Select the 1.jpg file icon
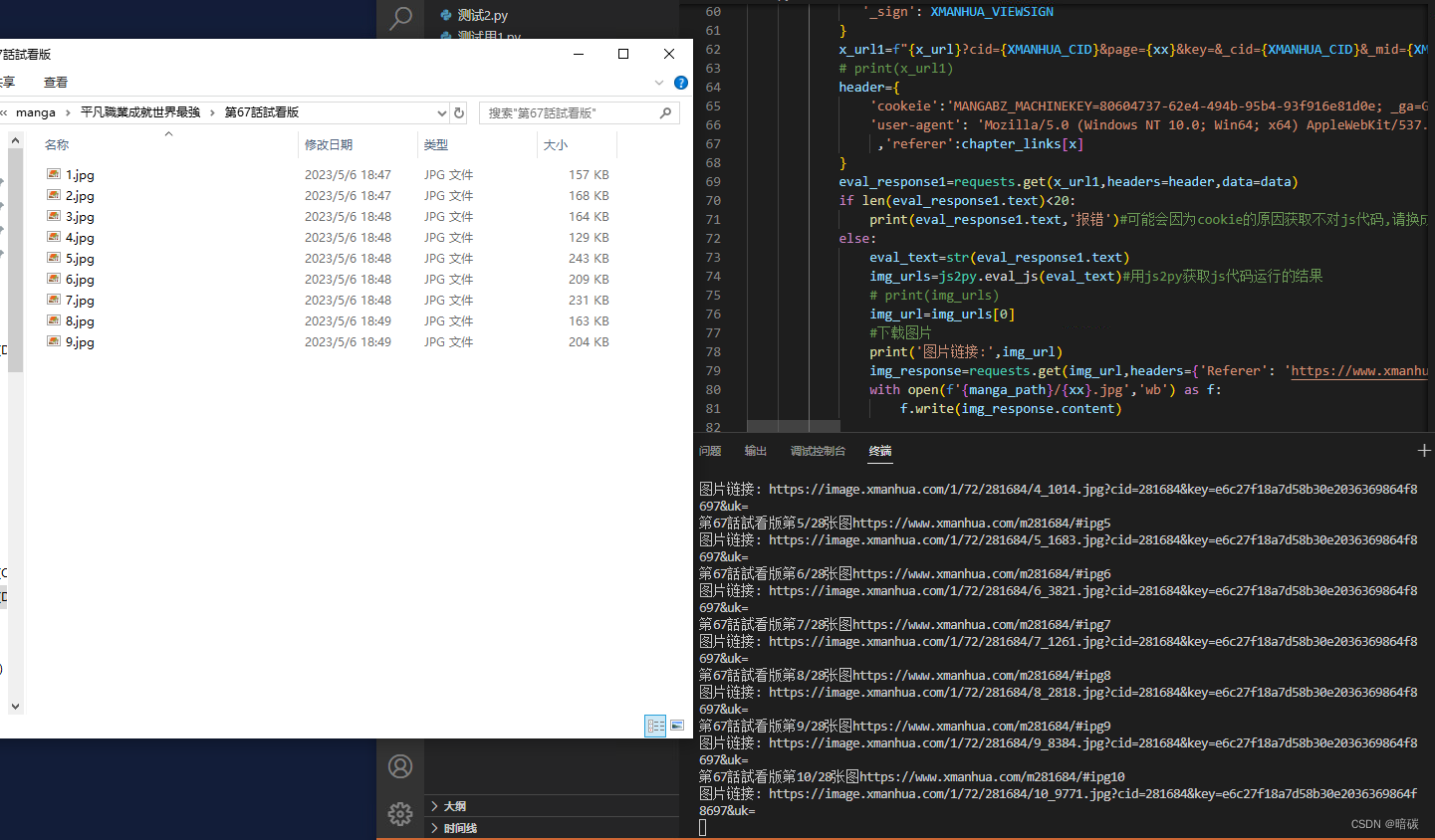Image resolution: width=1435 pixels, height=840 pixels. [54, 174]
